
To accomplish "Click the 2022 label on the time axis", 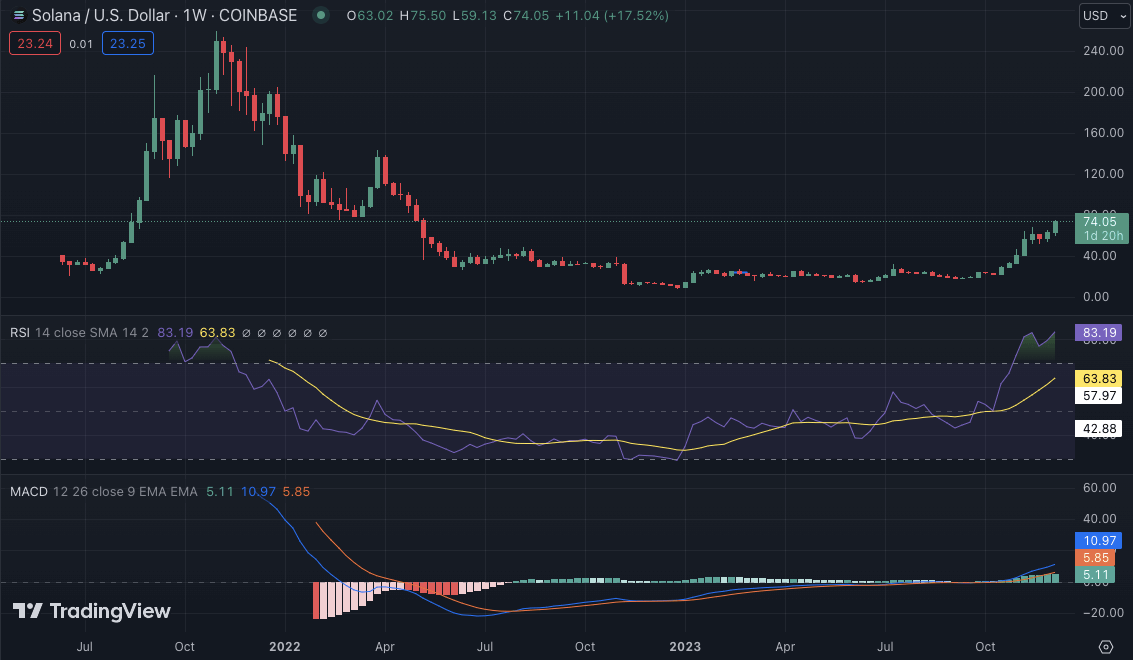I will point(286,647).
